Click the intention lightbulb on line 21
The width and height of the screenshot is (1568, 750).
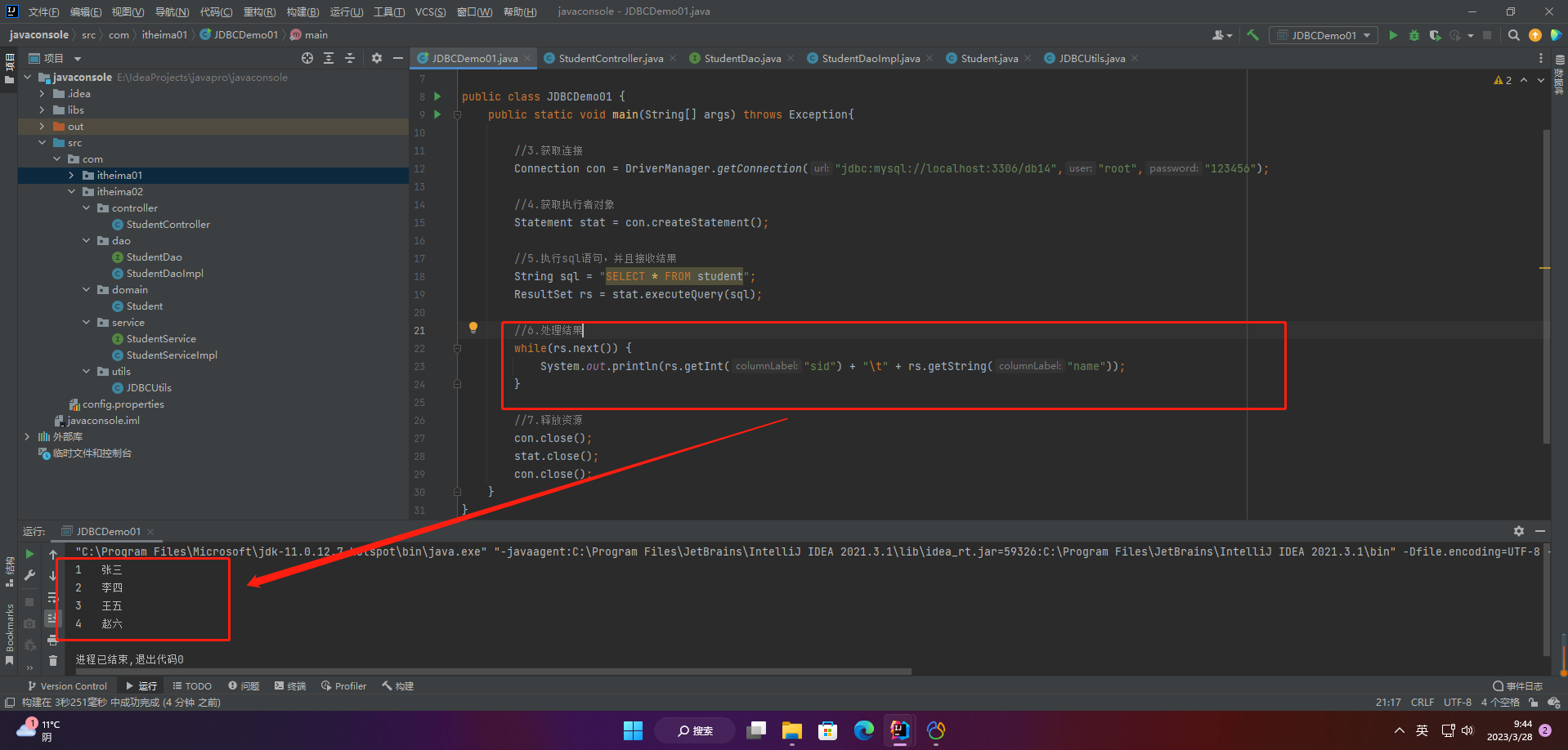(473, 328)
